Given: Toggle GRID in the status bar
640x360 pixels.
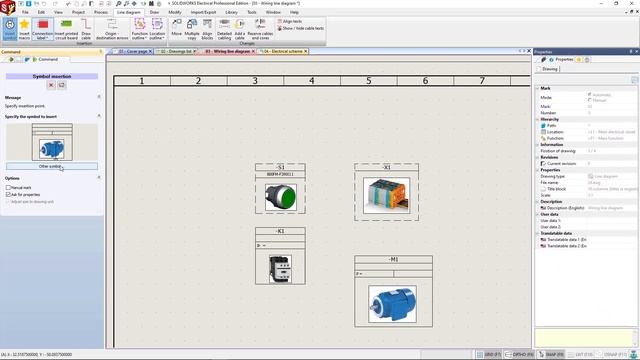Looking at the screenshot, I should coord(489,355).
